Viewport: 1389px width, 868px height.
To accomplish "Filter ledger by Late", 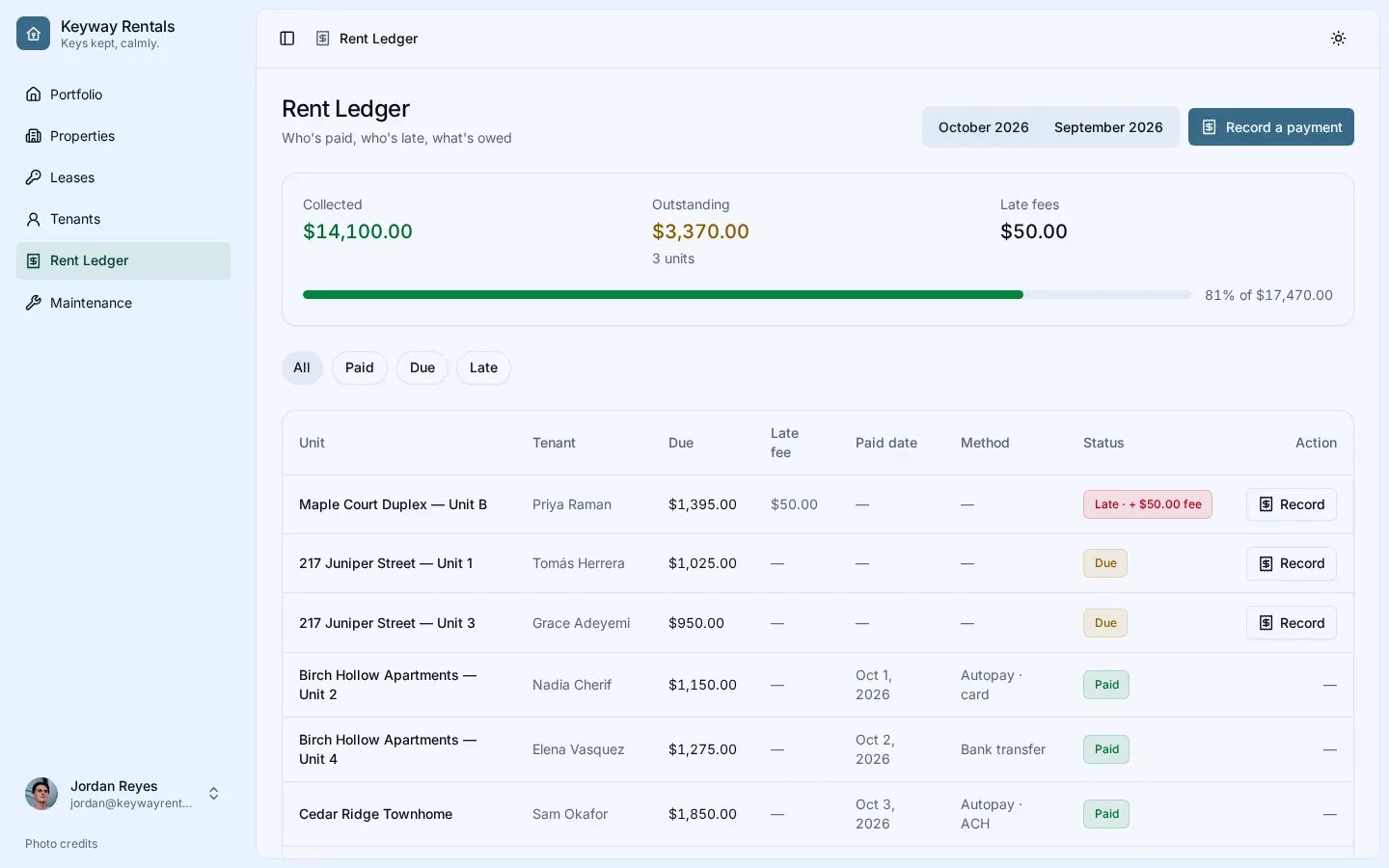I will (x=483, y=367).
